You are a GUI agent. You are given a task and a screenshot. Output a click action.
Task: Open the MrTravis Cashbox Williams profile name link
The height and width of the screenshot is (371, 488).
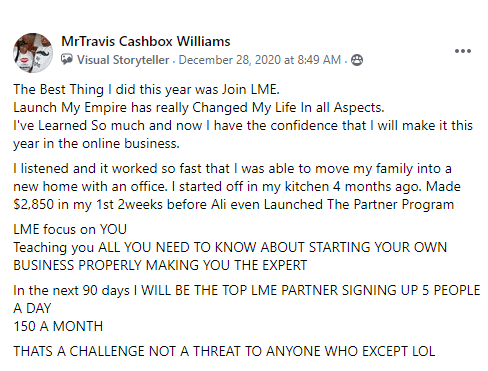pyautogui.click(x=146, y=41)
